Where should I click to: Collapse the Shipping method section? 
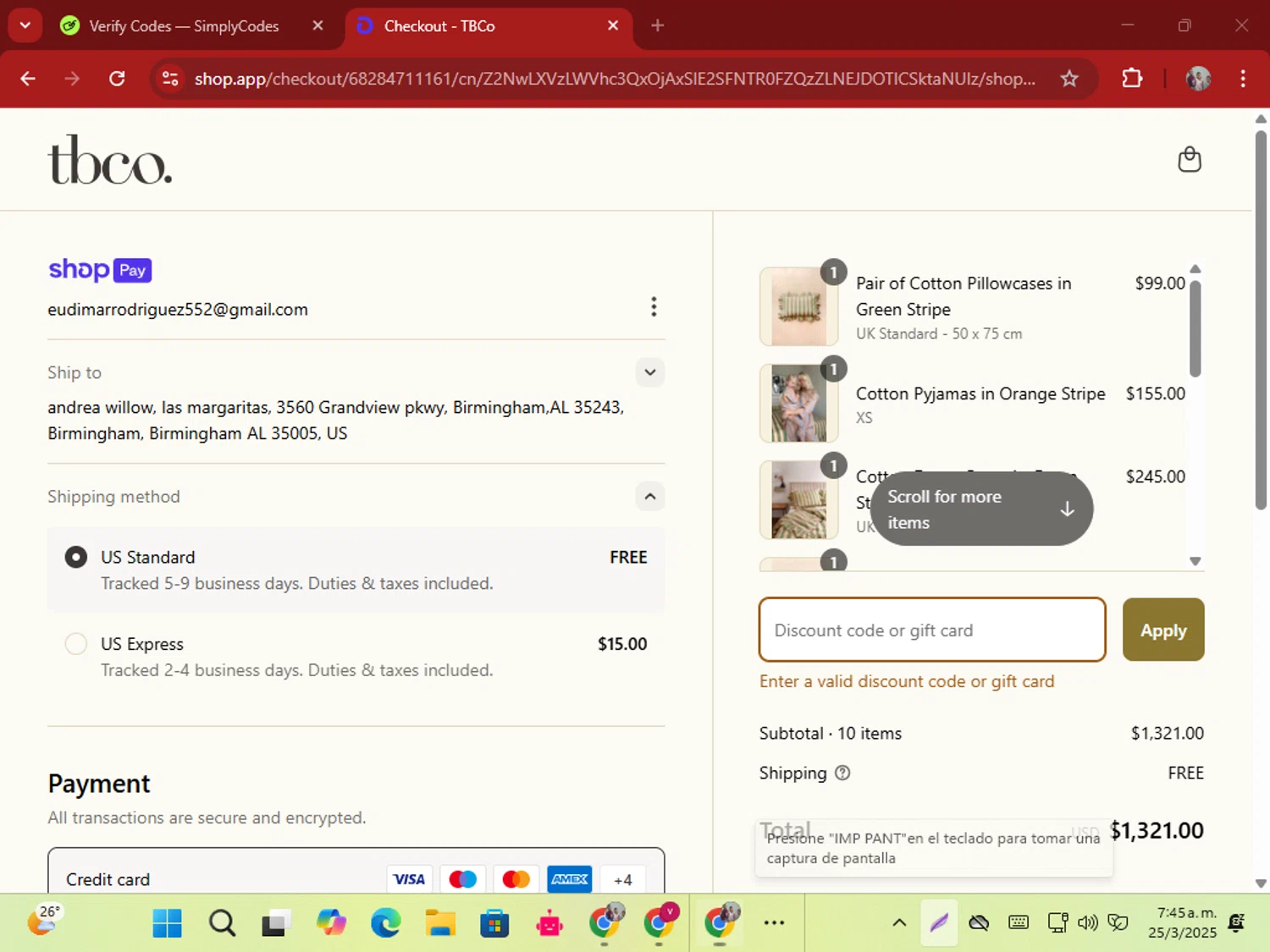pos(650,497)
